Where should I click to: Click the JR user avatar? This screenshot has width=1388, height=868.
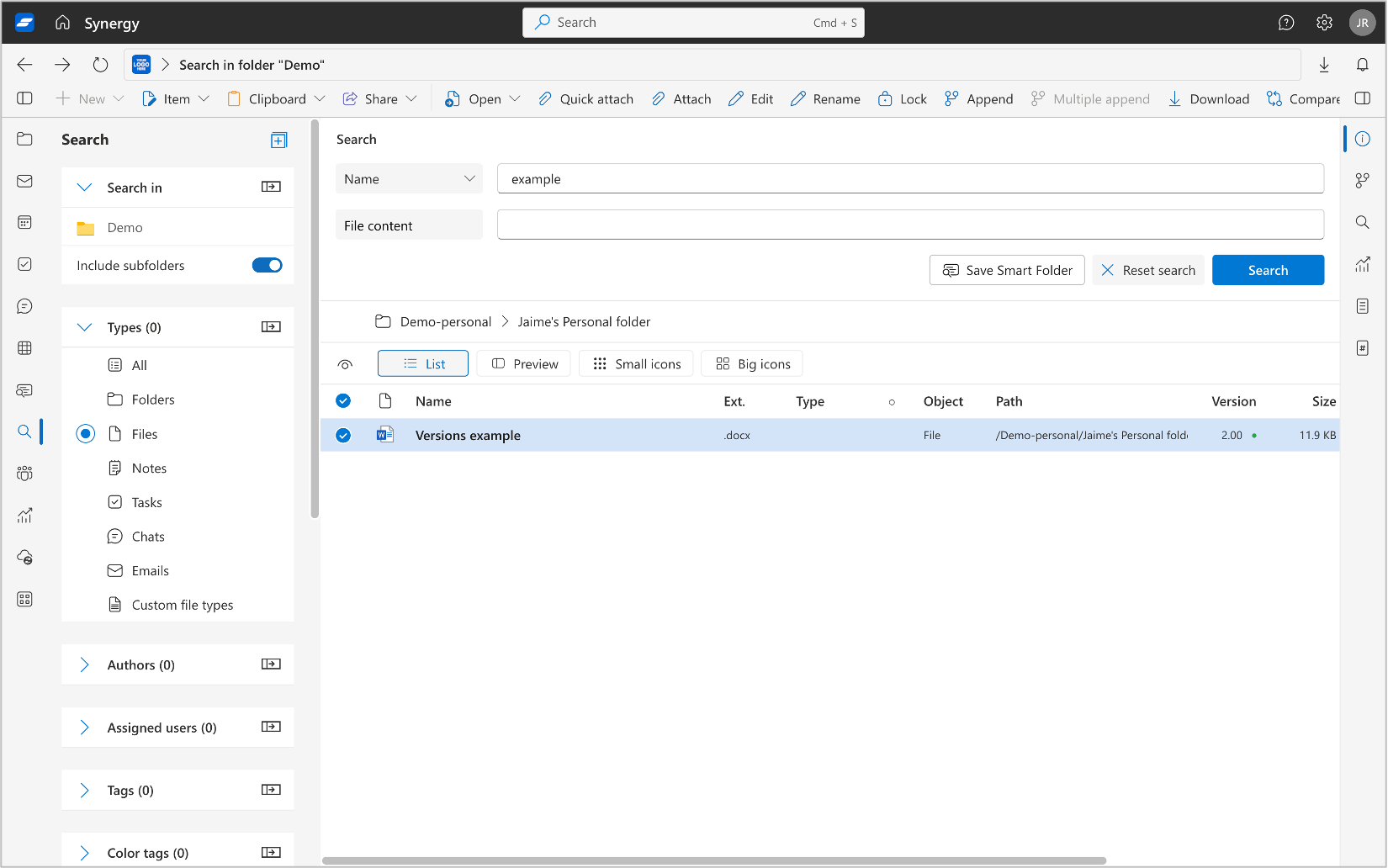click(x=1362, y=23)
